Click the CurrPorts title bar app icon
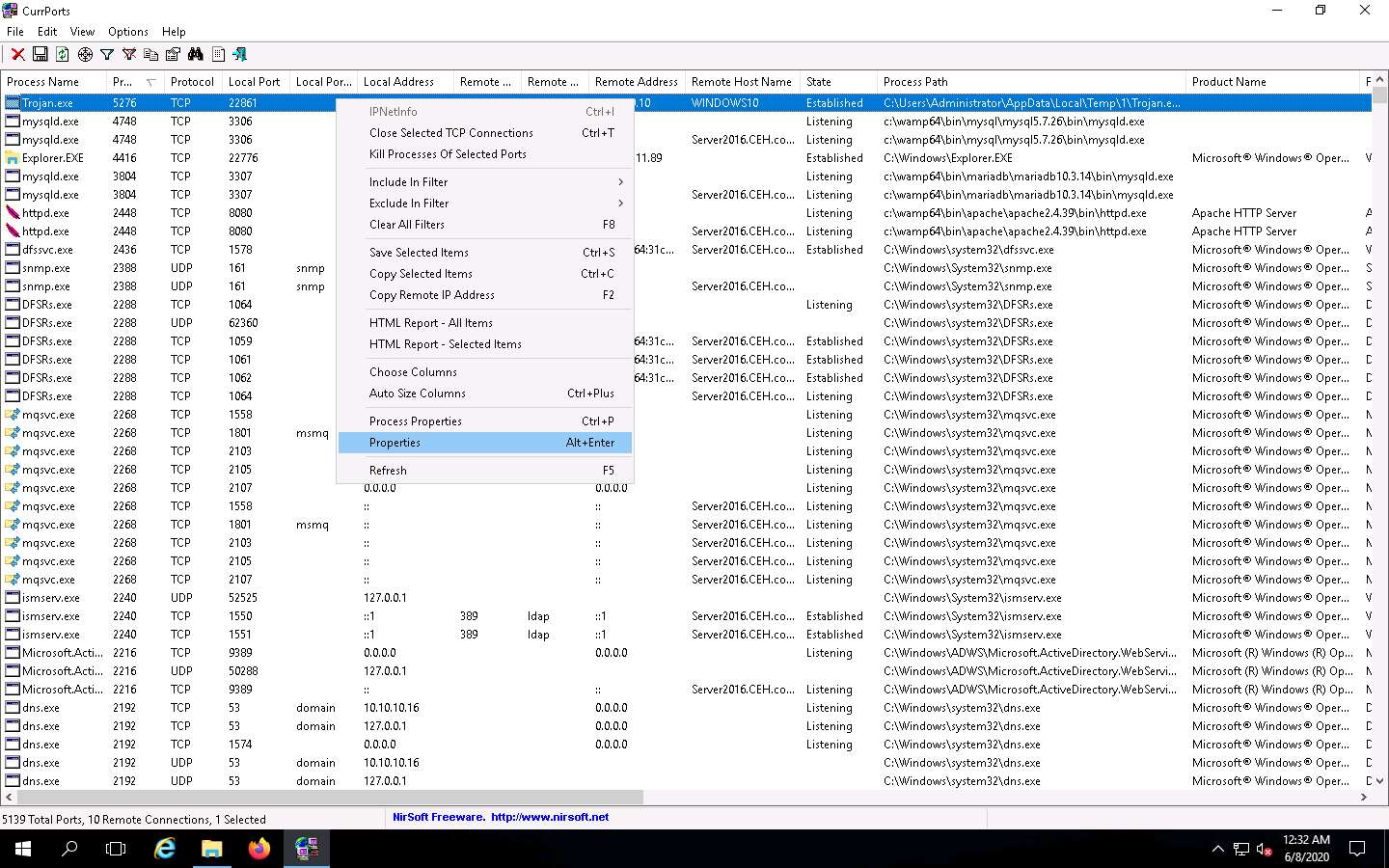This screenshot has width=1389, height=868. [11, 11]
